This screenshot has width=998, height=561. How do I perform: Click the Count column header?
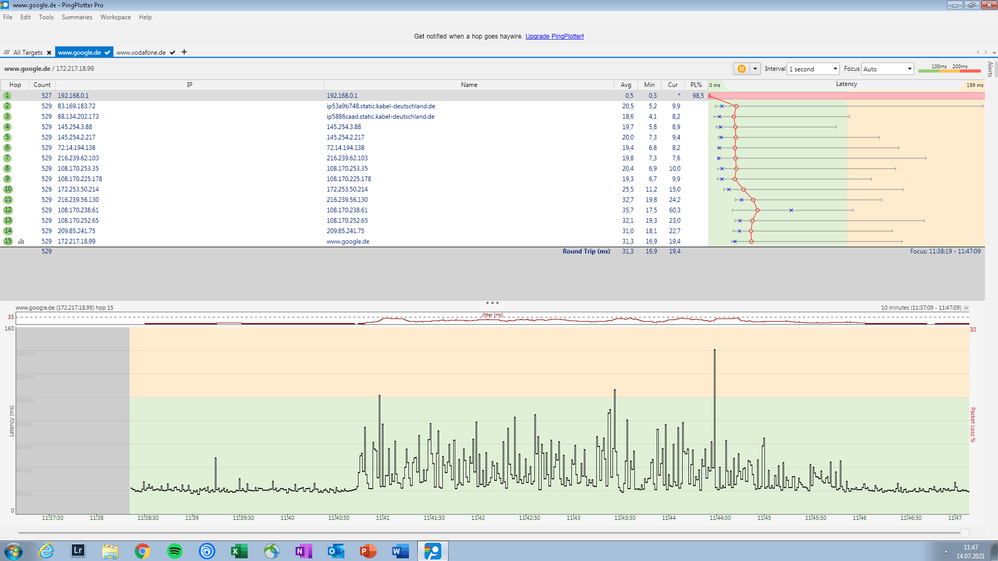click(x=42, y=85)
